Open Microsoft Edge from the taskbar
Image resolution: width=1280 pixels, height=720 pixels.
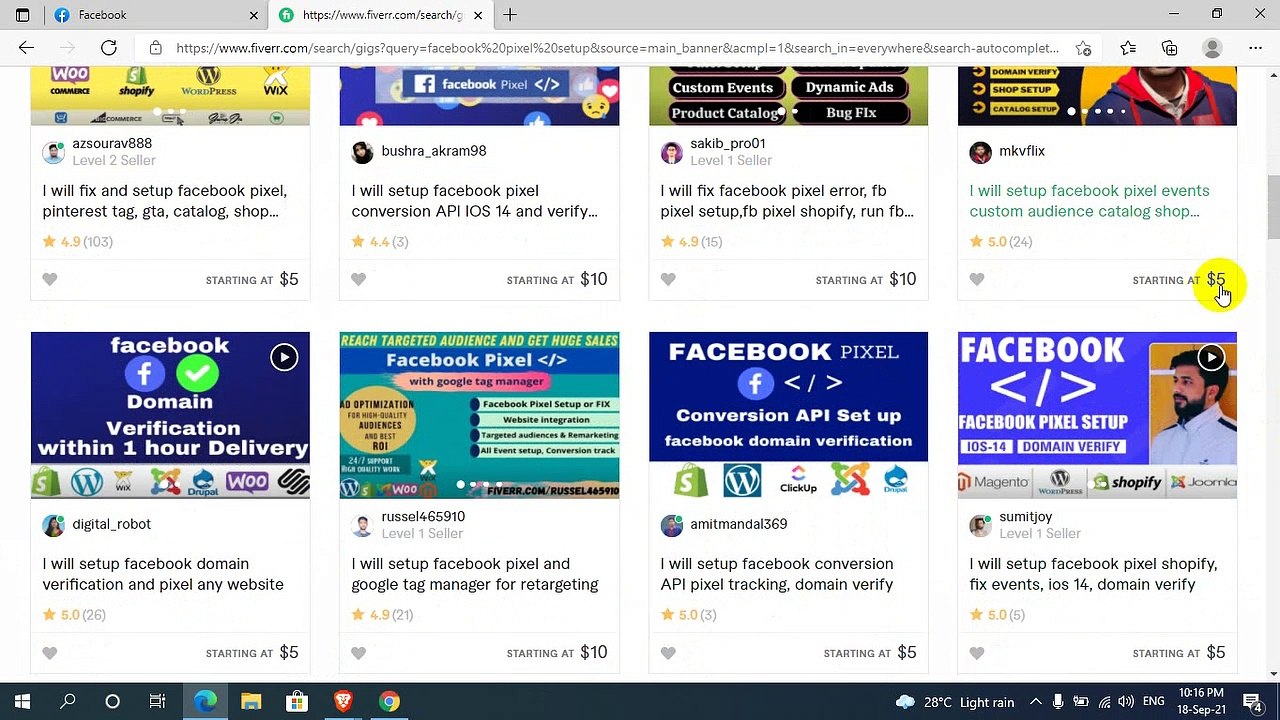click(205, 702)
